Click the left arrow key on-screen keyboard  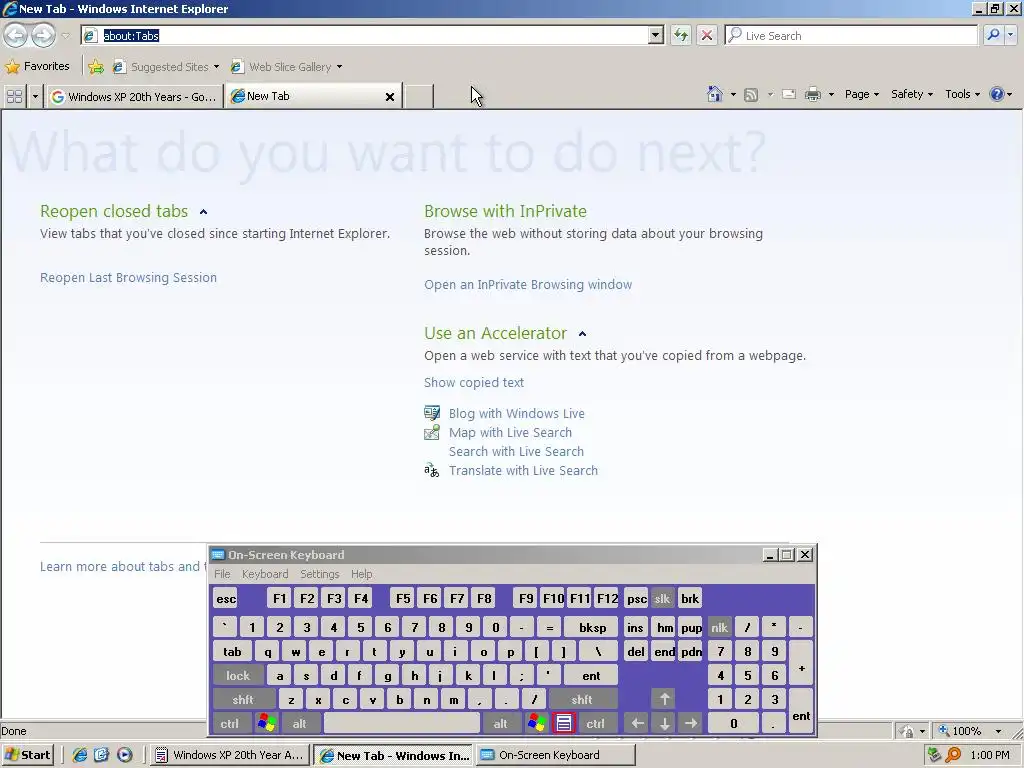637,723
